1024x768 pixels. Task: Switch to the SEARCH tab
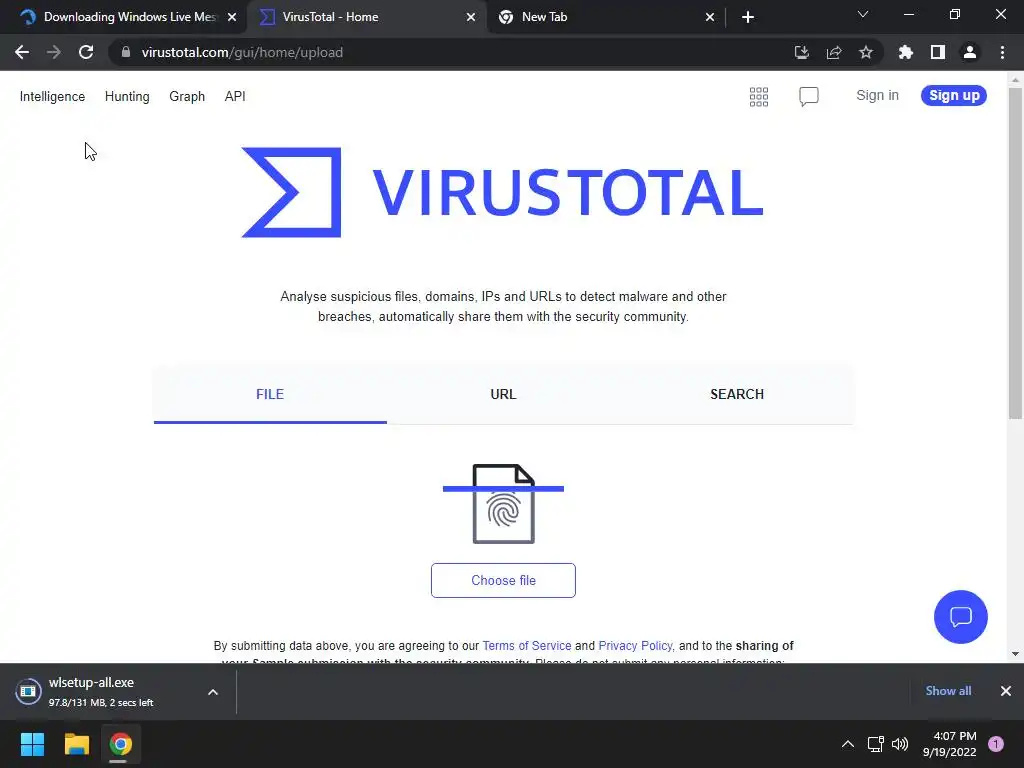737,394
